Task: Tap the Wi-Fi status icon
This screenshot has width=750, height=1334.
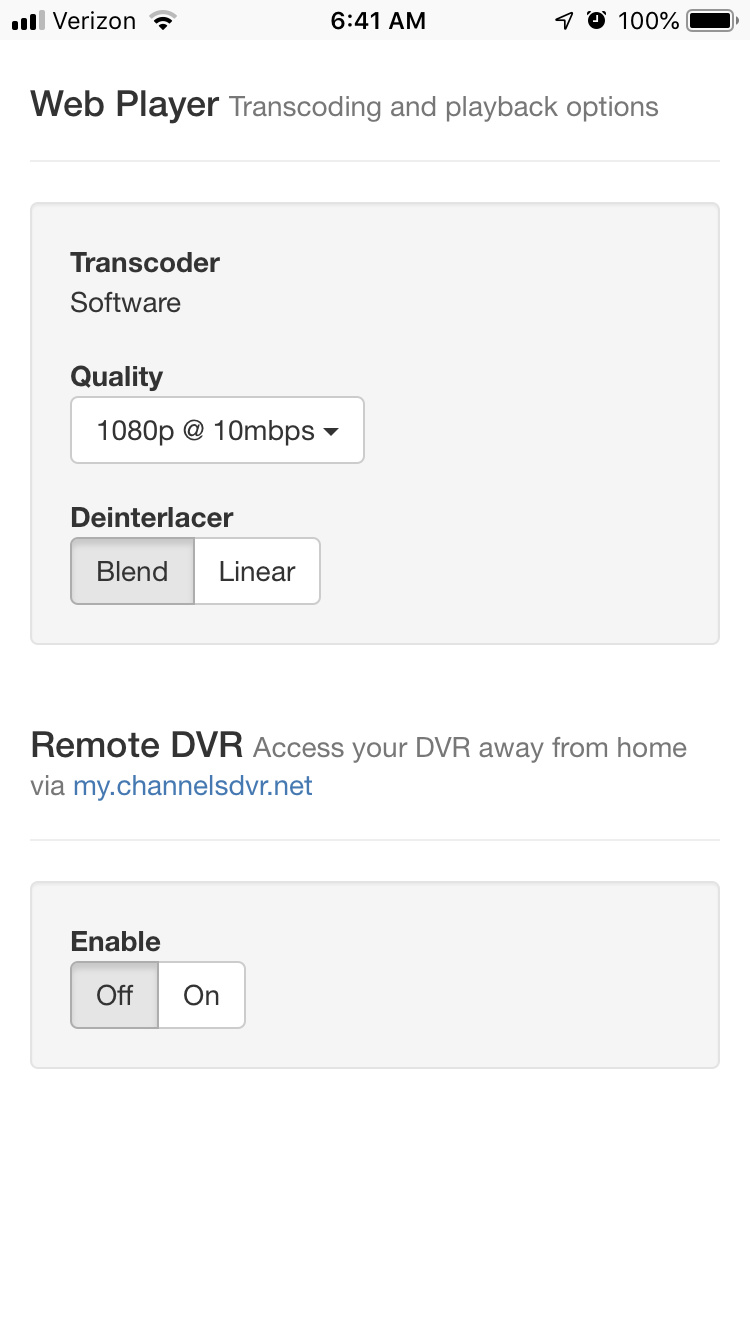Action: [x=160, y=20]
